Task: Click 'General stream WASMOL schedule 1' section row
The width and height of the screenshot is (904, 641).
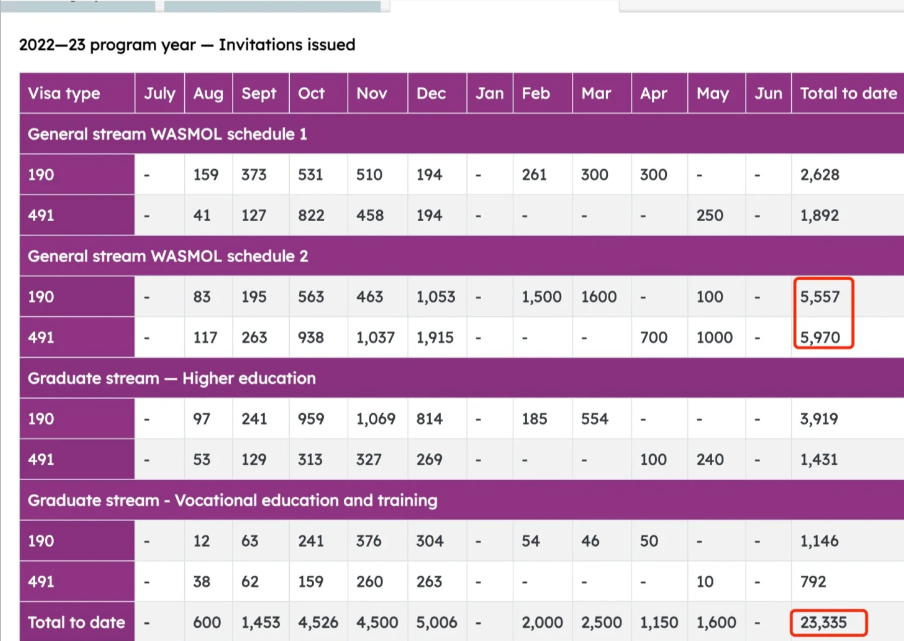Action: (462, 134)
